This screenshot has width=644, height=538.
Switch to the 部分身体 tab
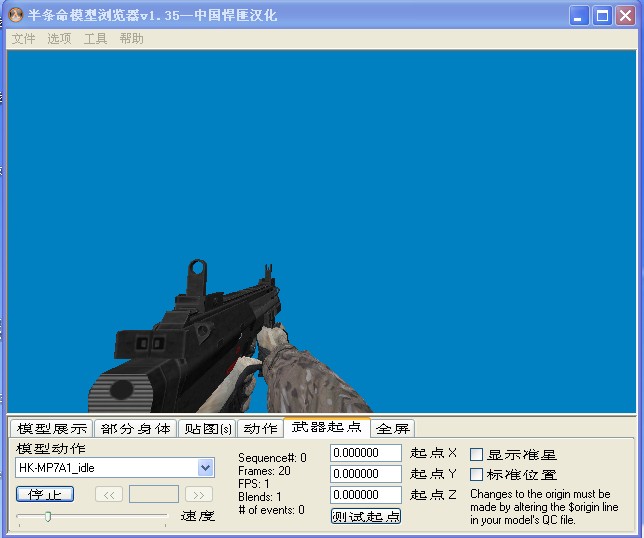click(x=136, y=429)
